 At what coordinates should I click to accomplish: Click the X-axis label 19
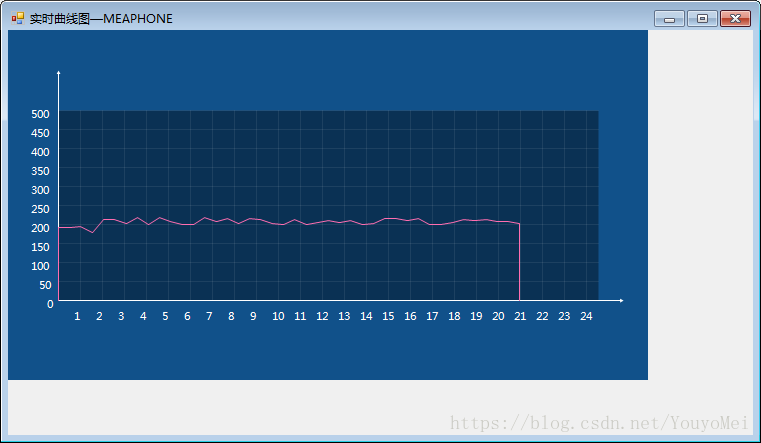[476, 316]
